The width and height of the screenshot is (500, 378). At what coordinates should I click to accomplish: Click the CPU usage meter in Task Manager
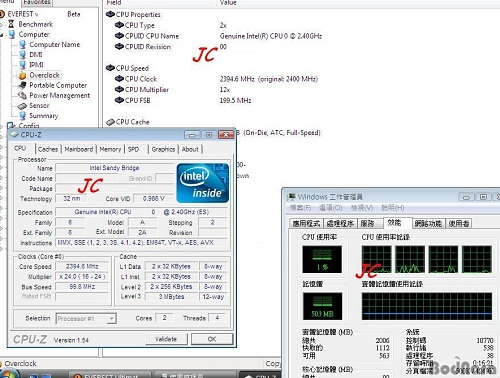click(x=322, y=260)
